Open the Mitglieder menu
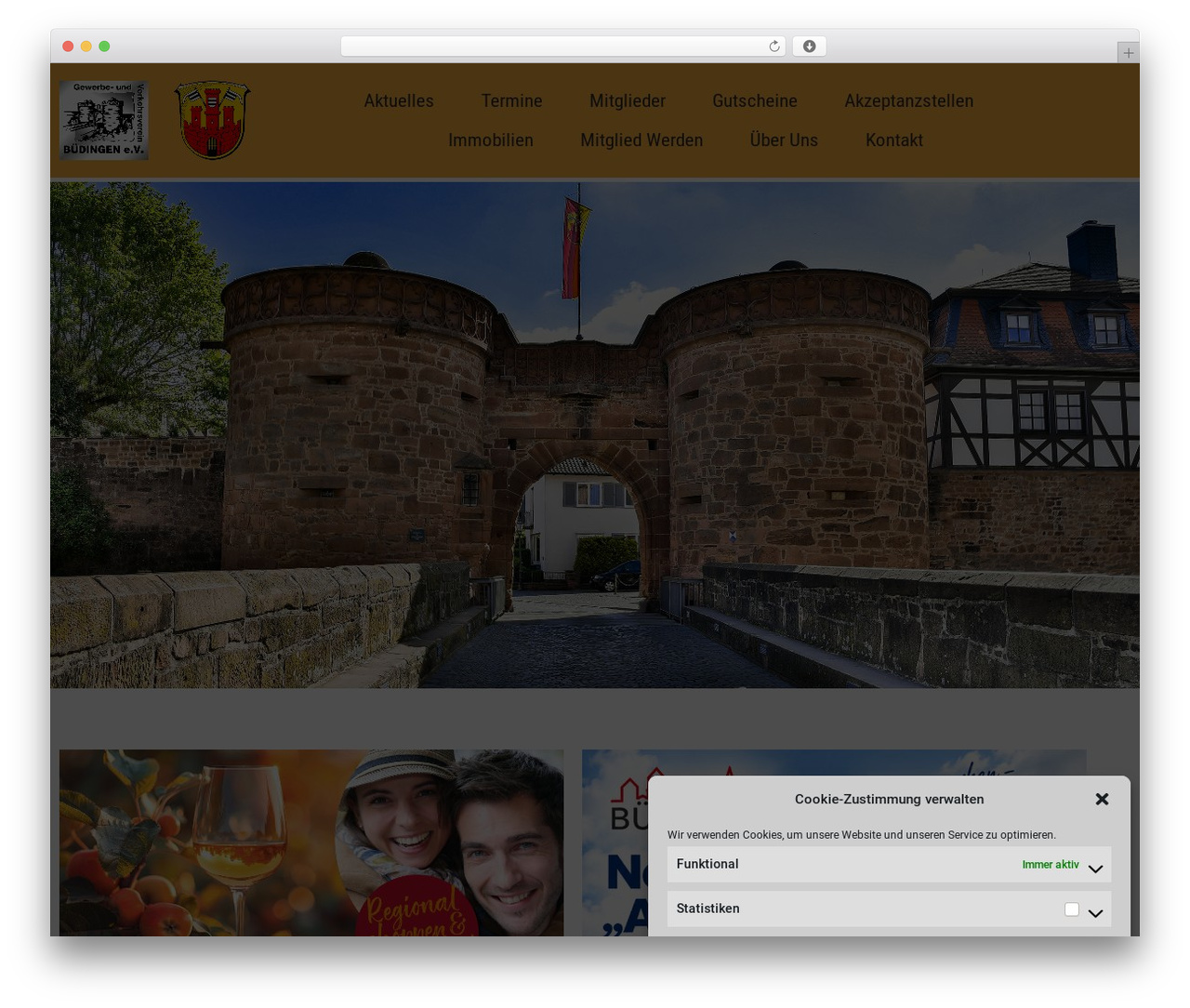This screenshot has width=1190, height=1008. click(628, 100)
